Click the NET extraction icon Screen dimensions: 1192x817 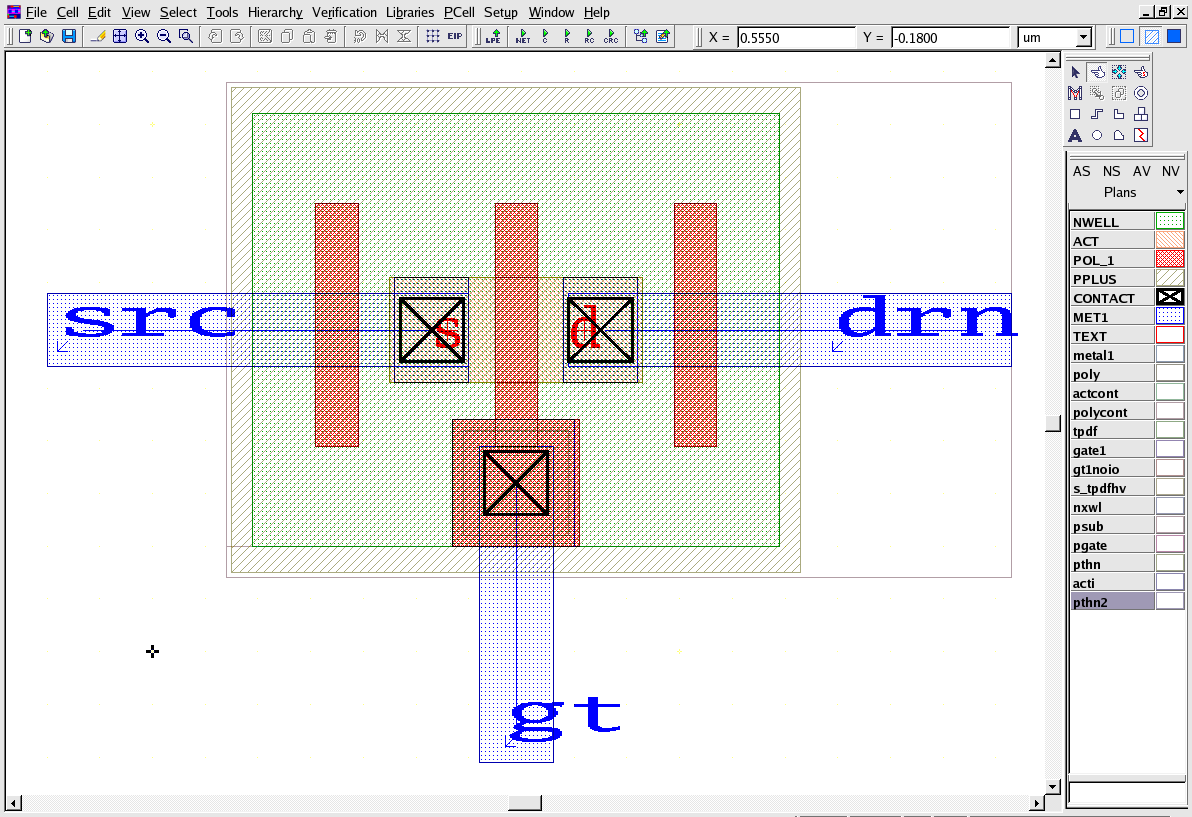pos(523,37)
